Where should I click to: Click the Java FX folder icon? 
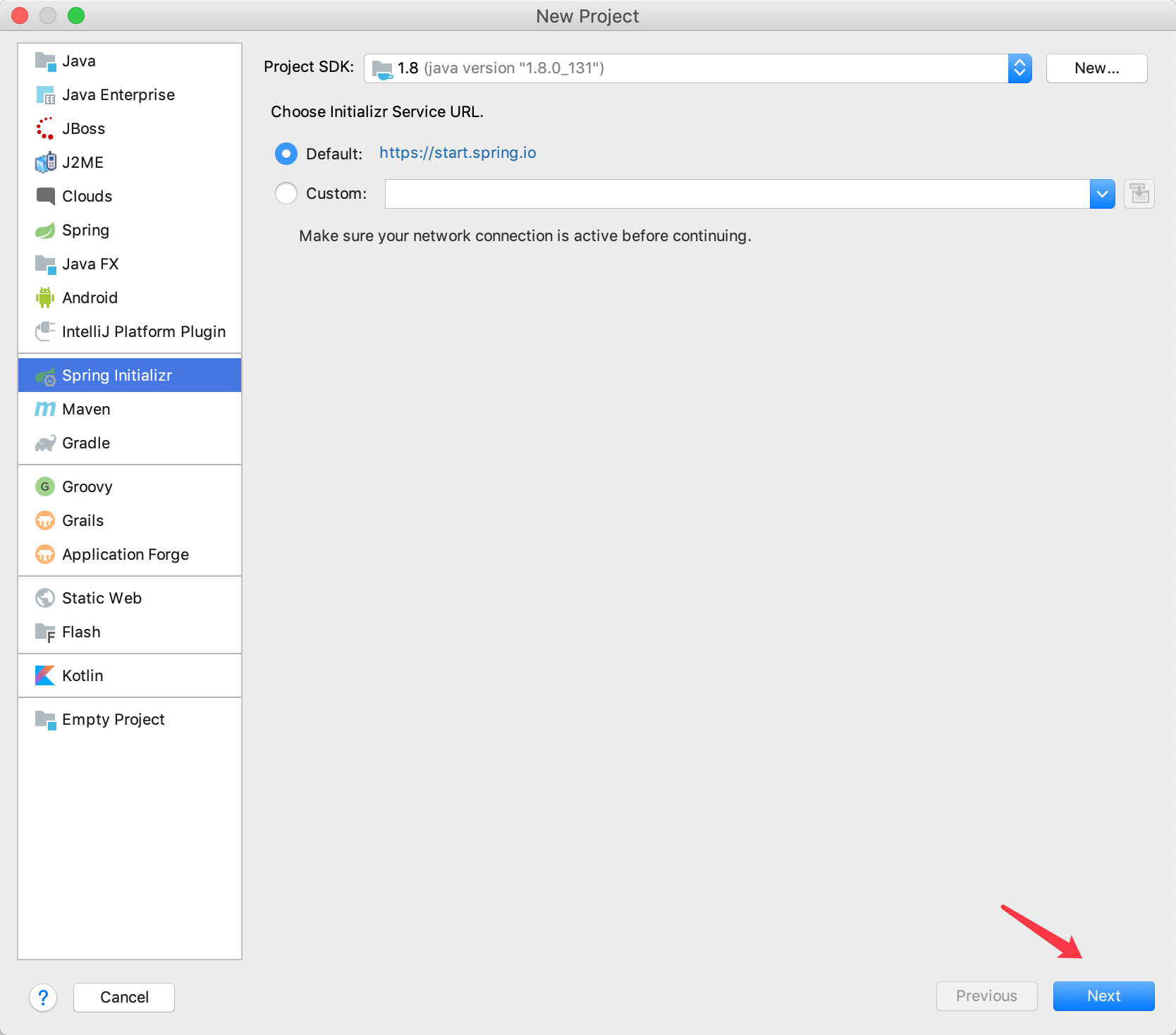(45, 264)
